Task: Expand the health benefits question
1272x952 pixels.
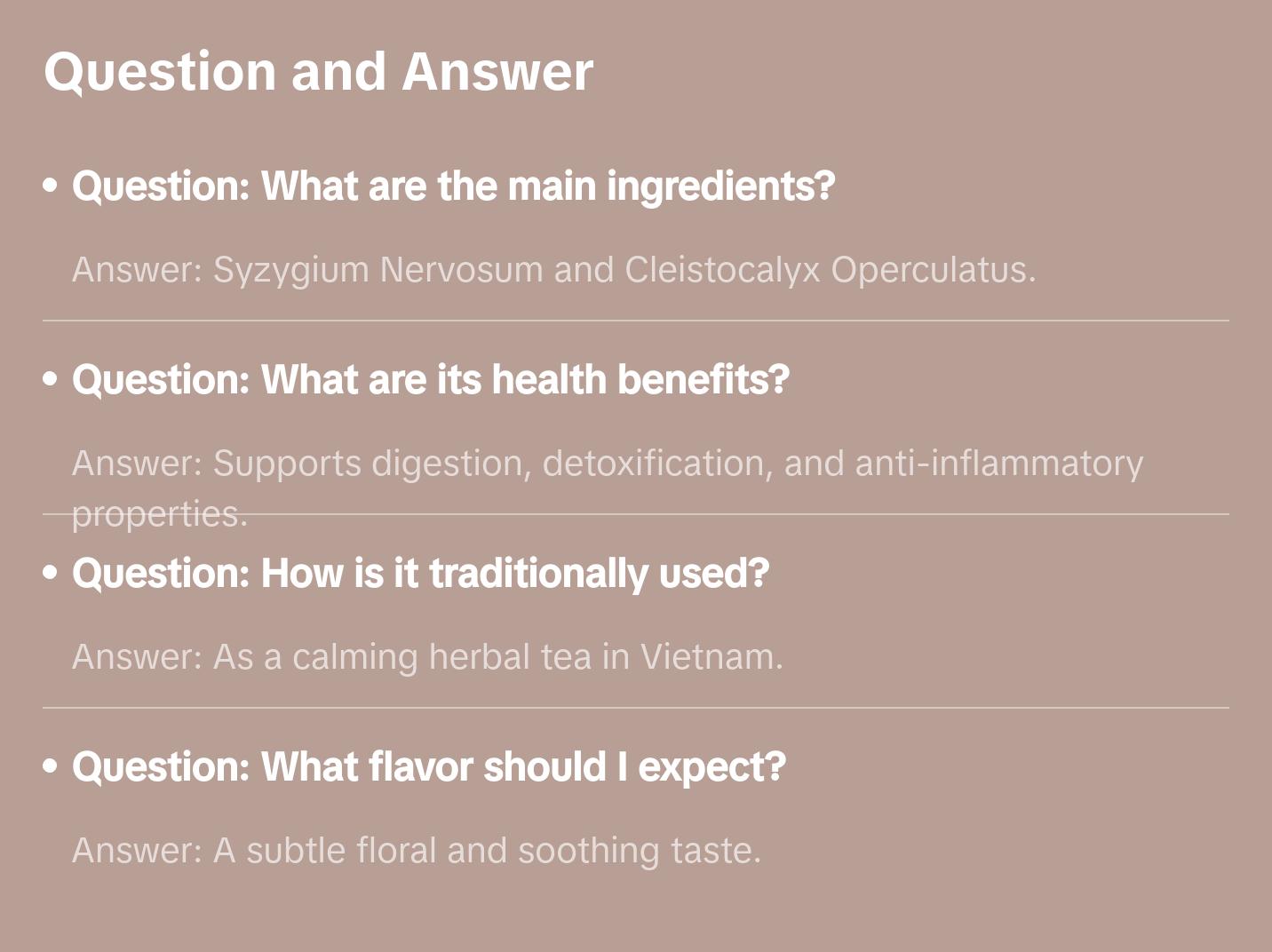Action: 430,379
